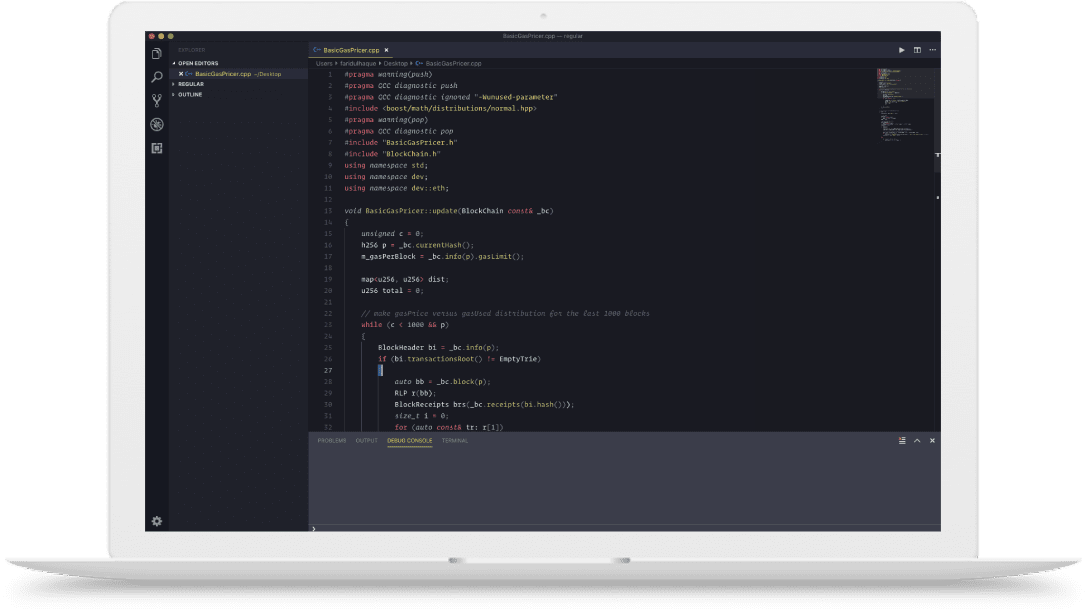Clear the debug console output
1087x609 pixels.
(901, 440)
